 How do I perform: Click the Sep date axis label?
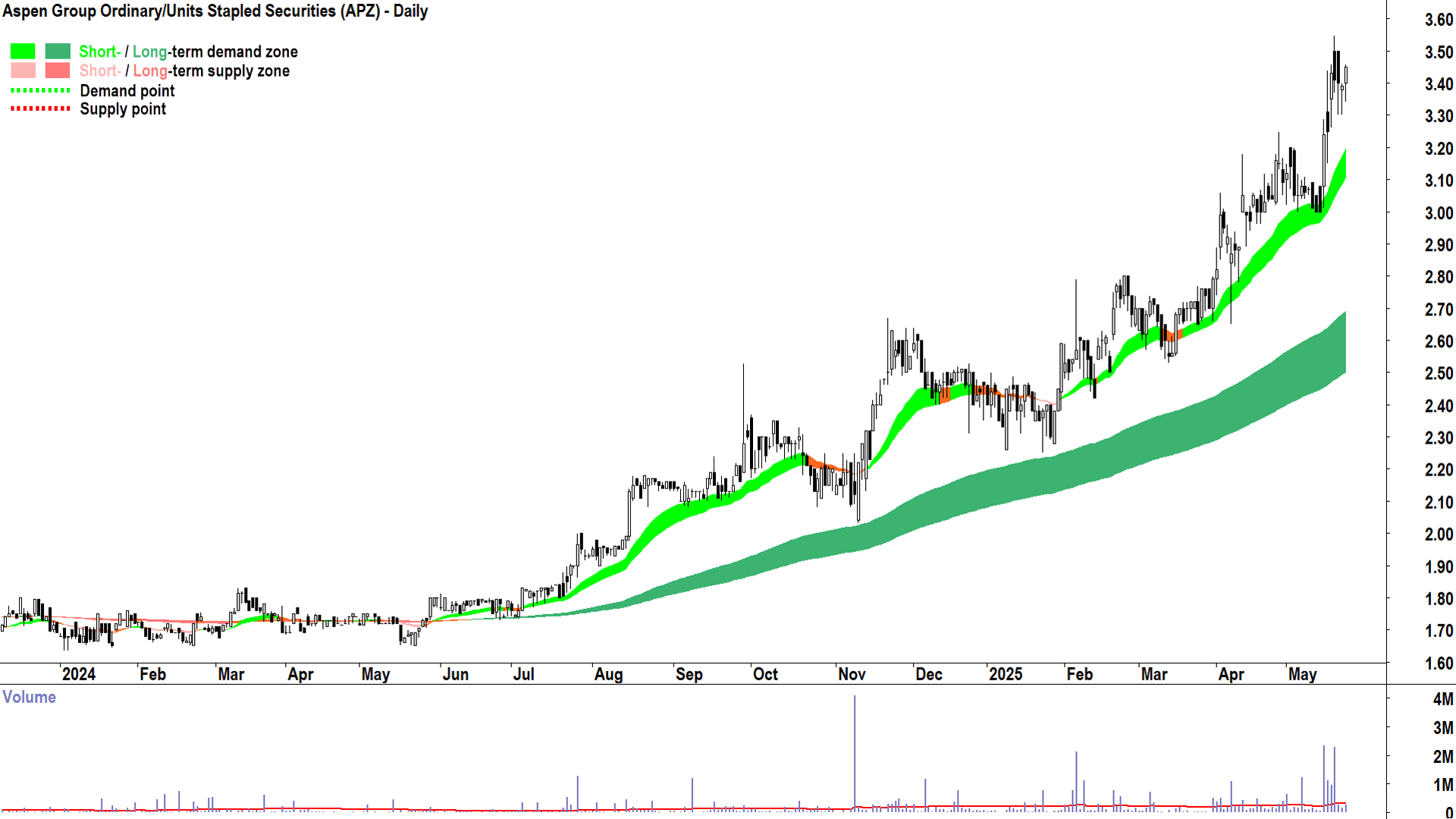pyautogui.click(x=689, y=674)
